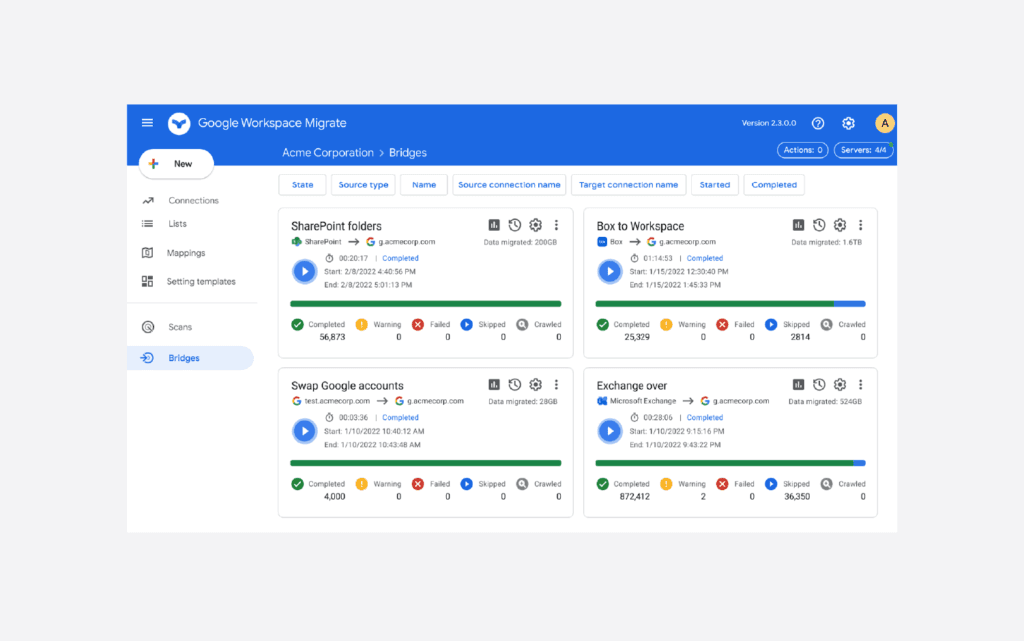The height and width of the screenshot is (641, 1024).
Task: Open report chart icon for SharePoint folders
Action: coord(494,225)
